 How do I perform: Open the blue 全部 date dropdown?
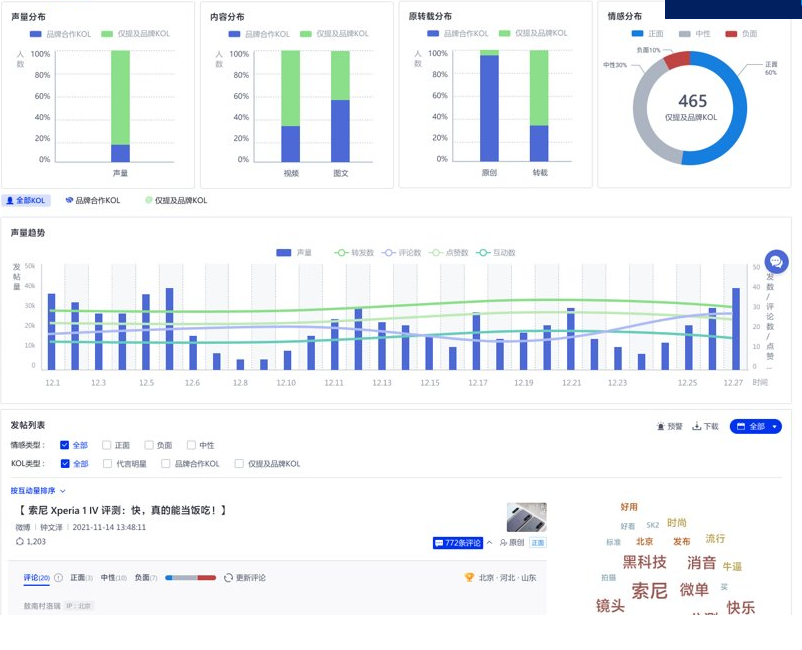tap(755, 427)
